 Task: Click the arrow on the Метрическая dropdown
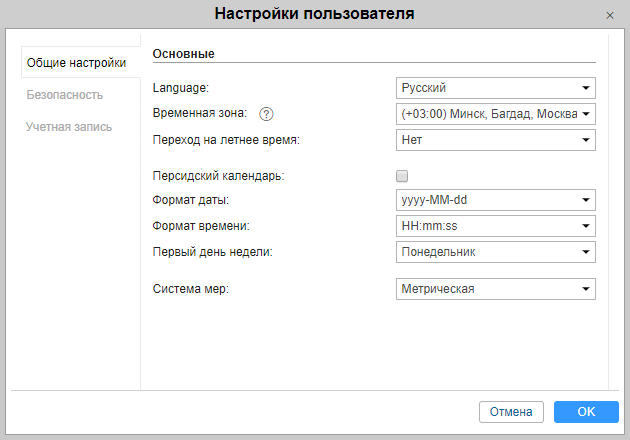pyautogui.click(x=586, y=289)
